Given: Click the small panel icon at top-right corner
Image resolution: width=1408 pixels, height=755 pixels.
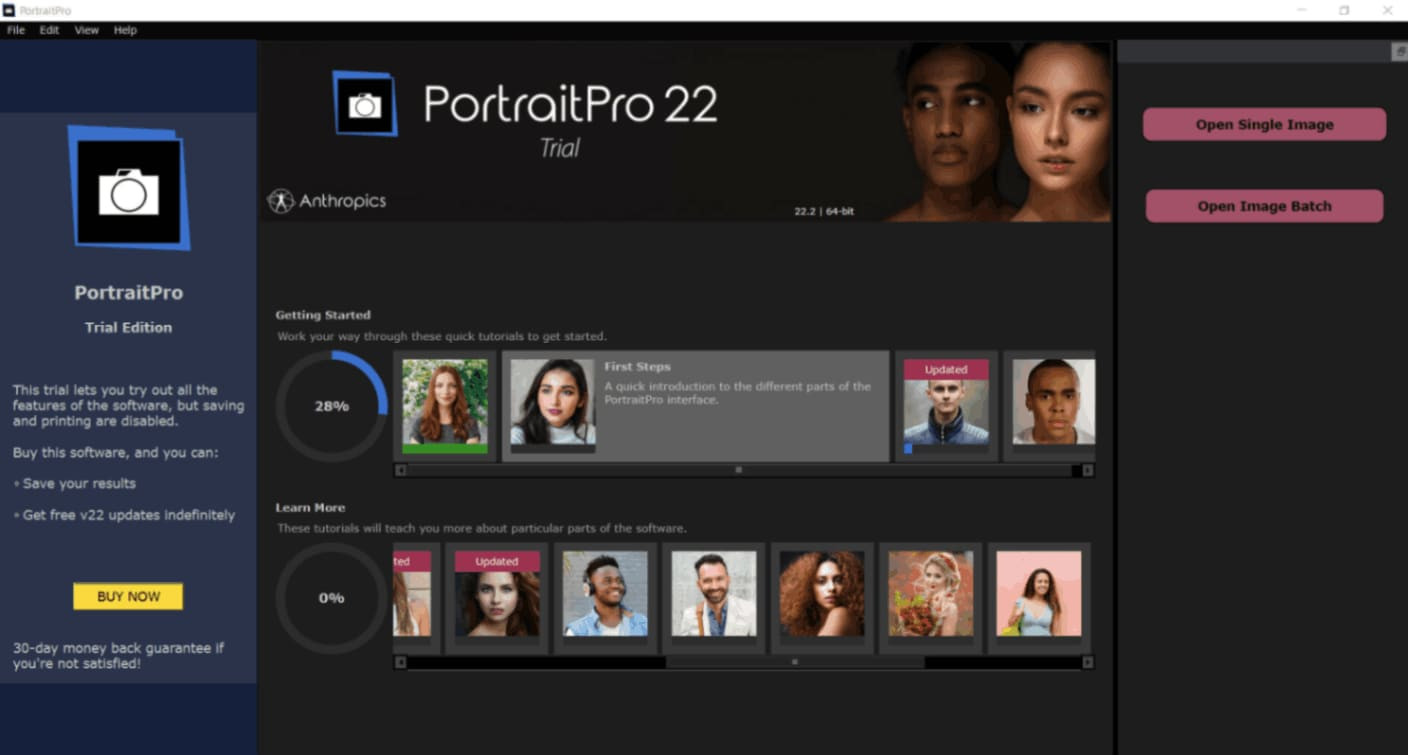Looking at the screenshot, I should 1400,52.
